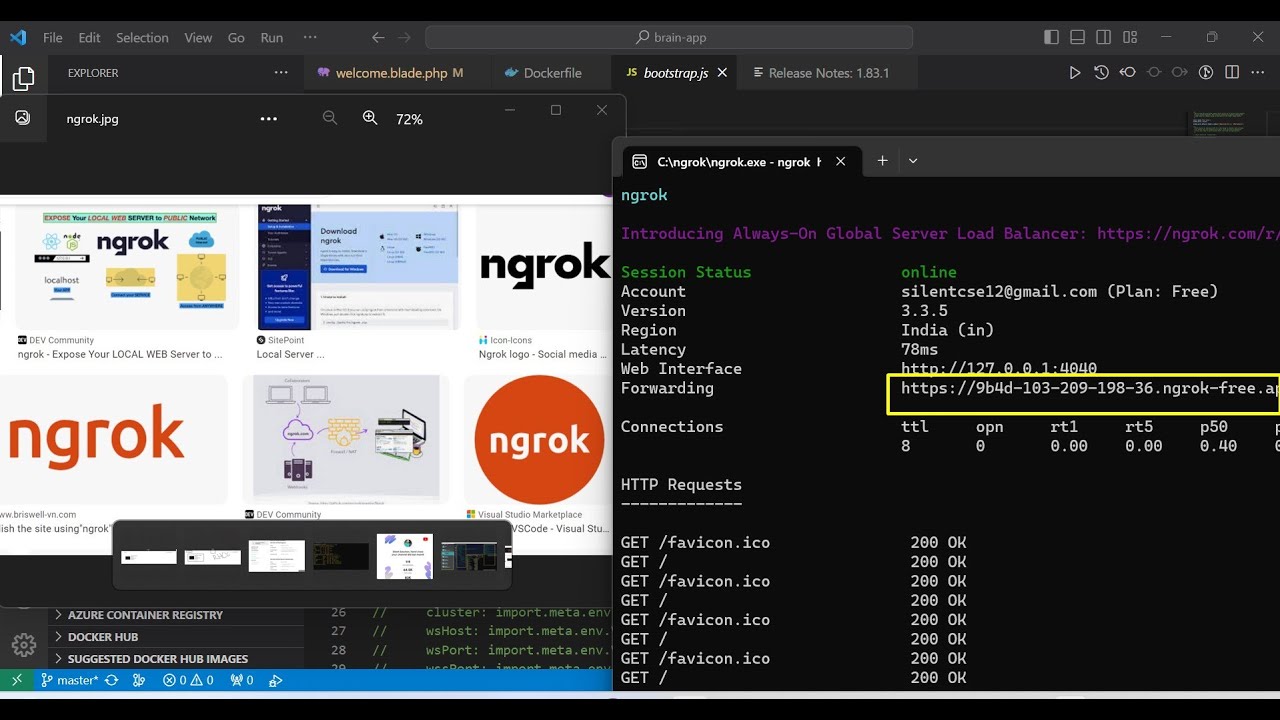
Task: Toggle the bottom panel layout icon
Action: 1077,37
